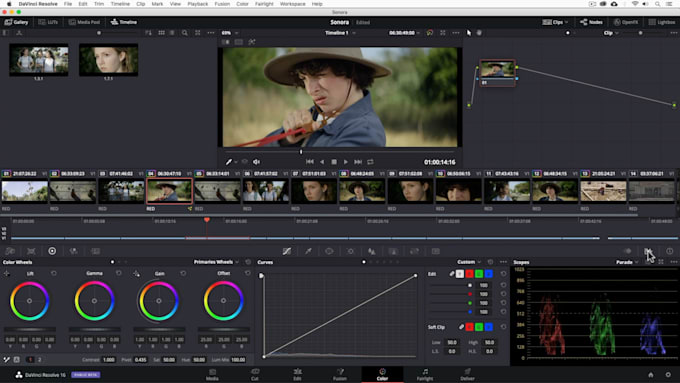This screenshot has height=383, width=680.
Task: Stop playback
Action: click(x=334, y=162)
